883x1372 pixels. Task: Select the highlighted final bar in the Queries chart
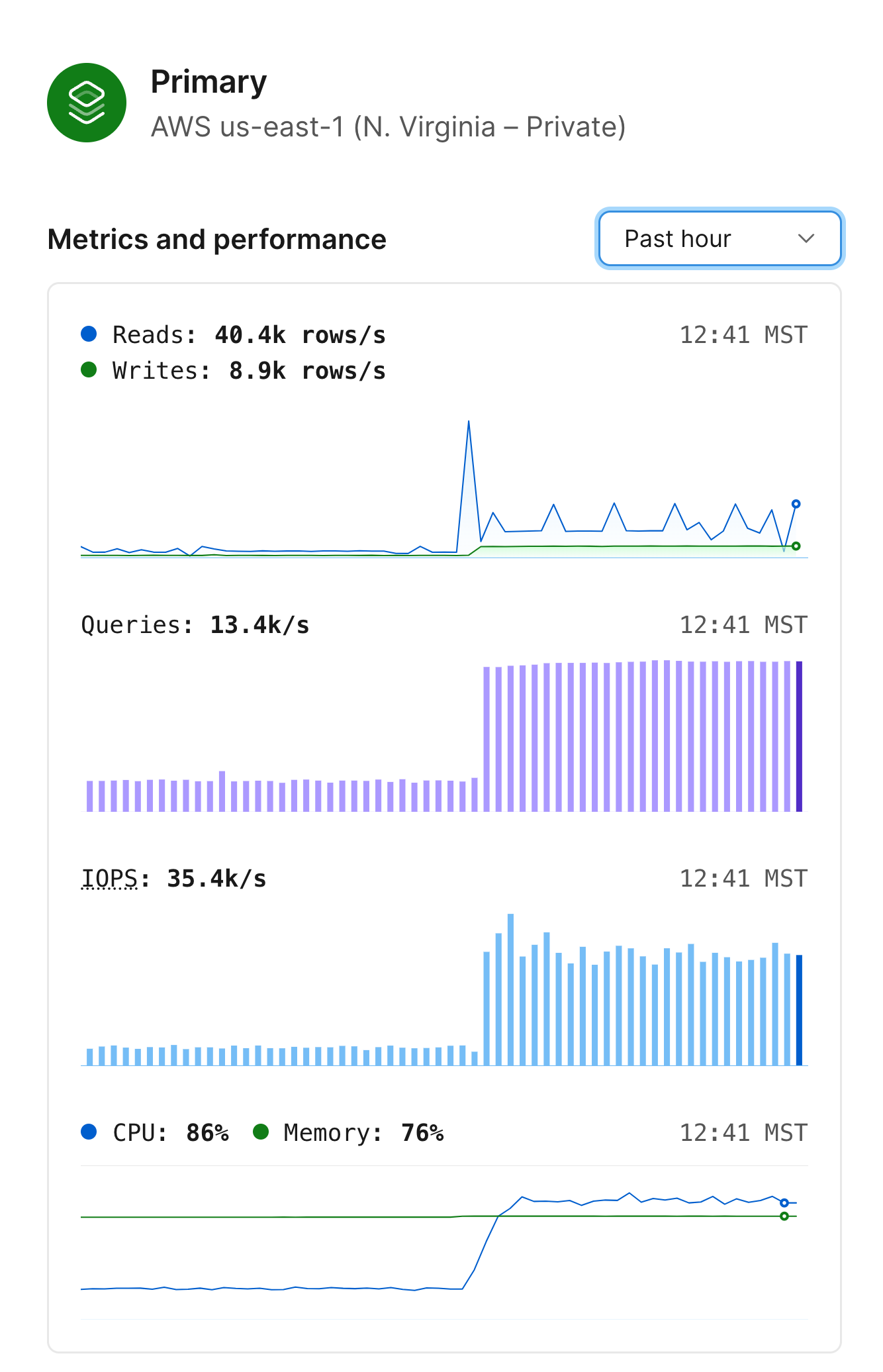point(800,735)
